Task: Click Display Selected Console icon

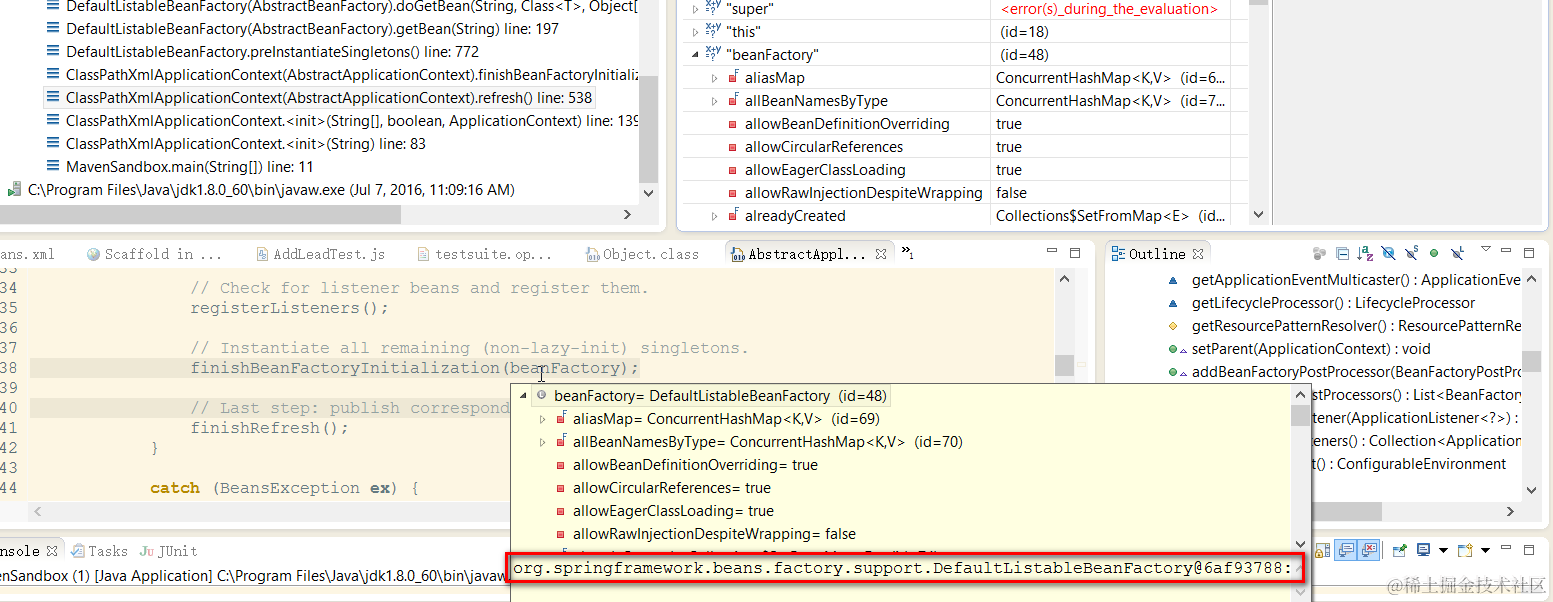Action: pyautogui.click(x=1423, y=549)
